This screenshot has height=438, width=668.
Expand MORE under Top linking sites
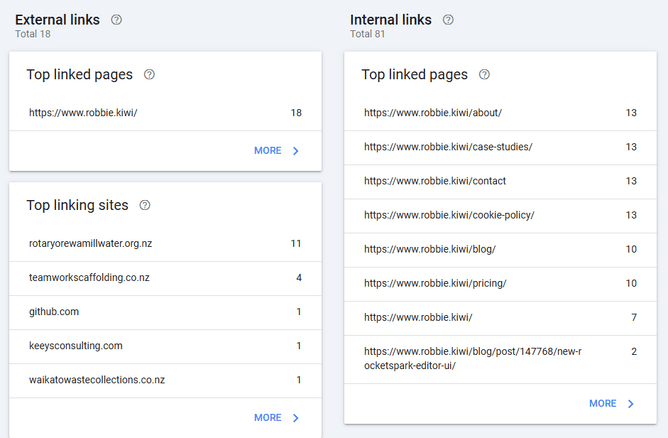pyautogui.click(x=276, y=418)
